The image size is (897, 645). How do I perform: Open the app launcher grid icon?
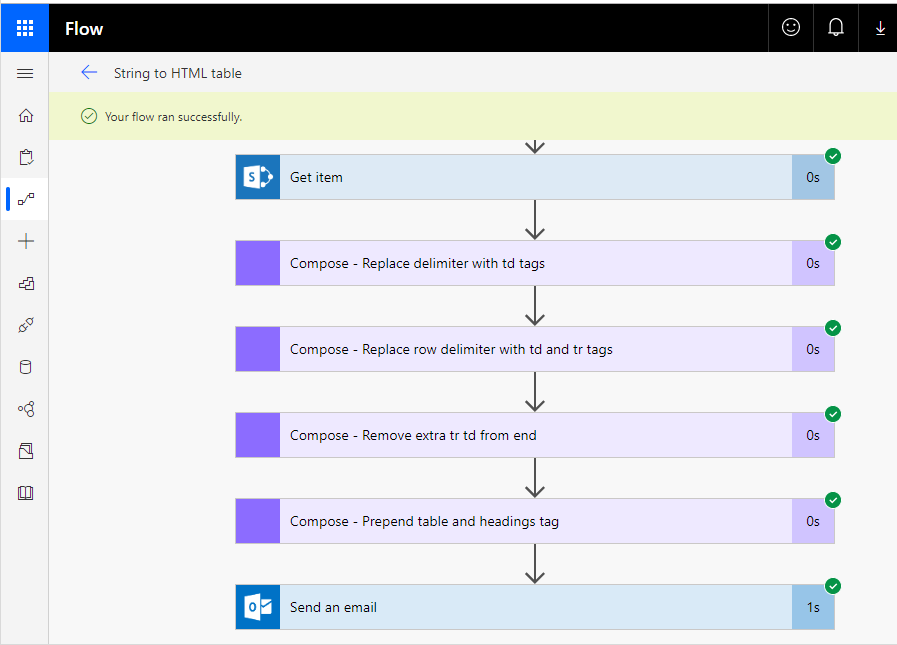[24, 27]
